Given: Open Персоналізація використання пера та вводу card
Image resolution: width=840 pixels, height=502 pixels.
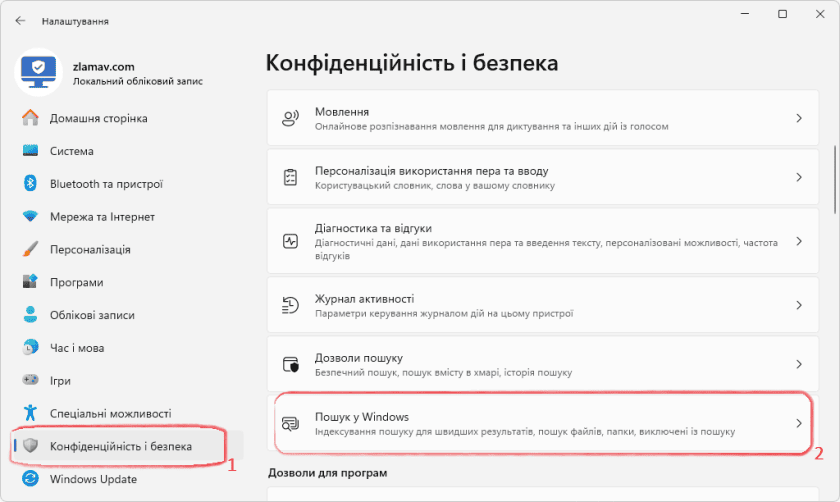Looking at the screenshot, I should pos(543,177).
